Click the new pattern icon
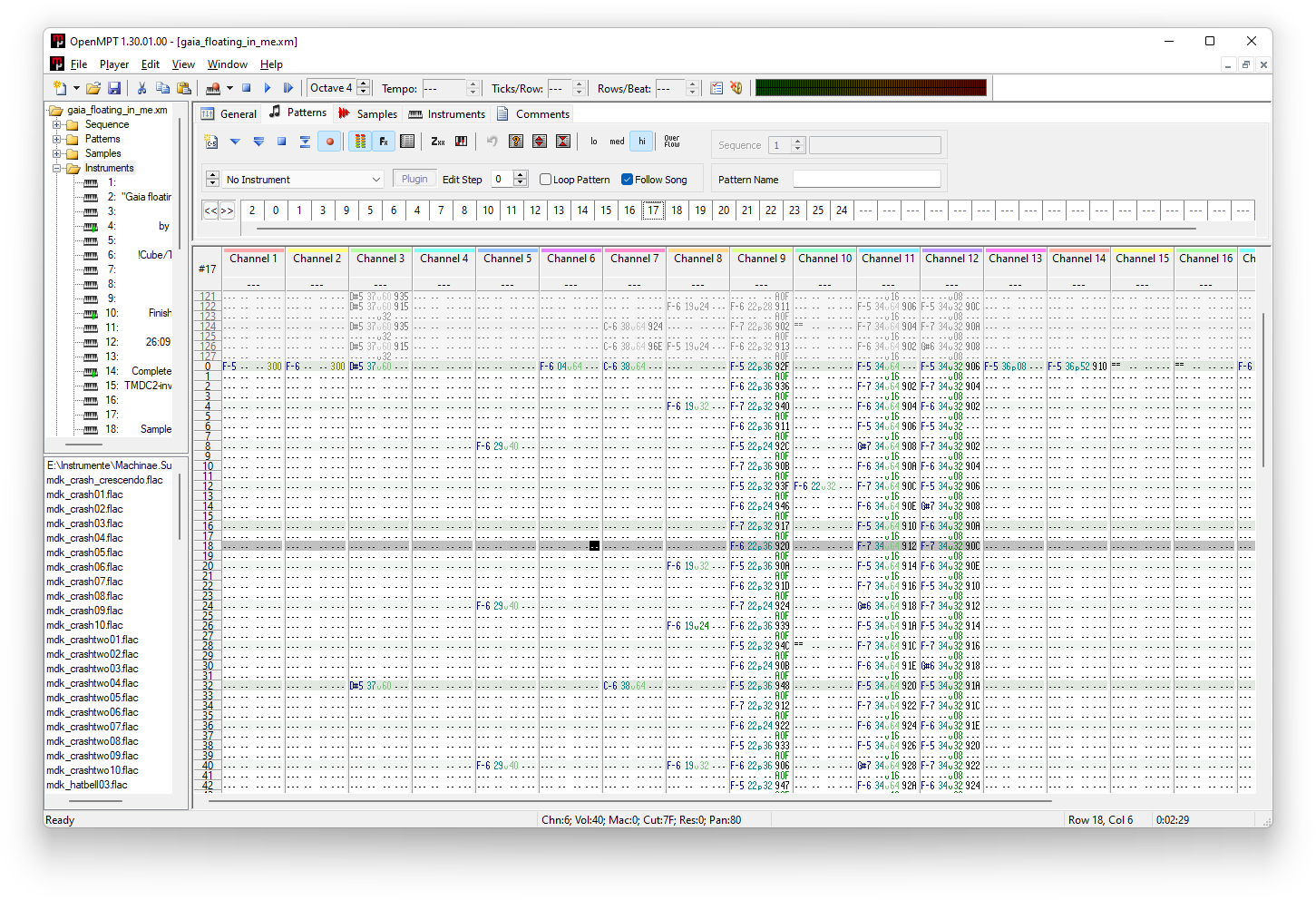The image size is (1316, 900). 211,142
